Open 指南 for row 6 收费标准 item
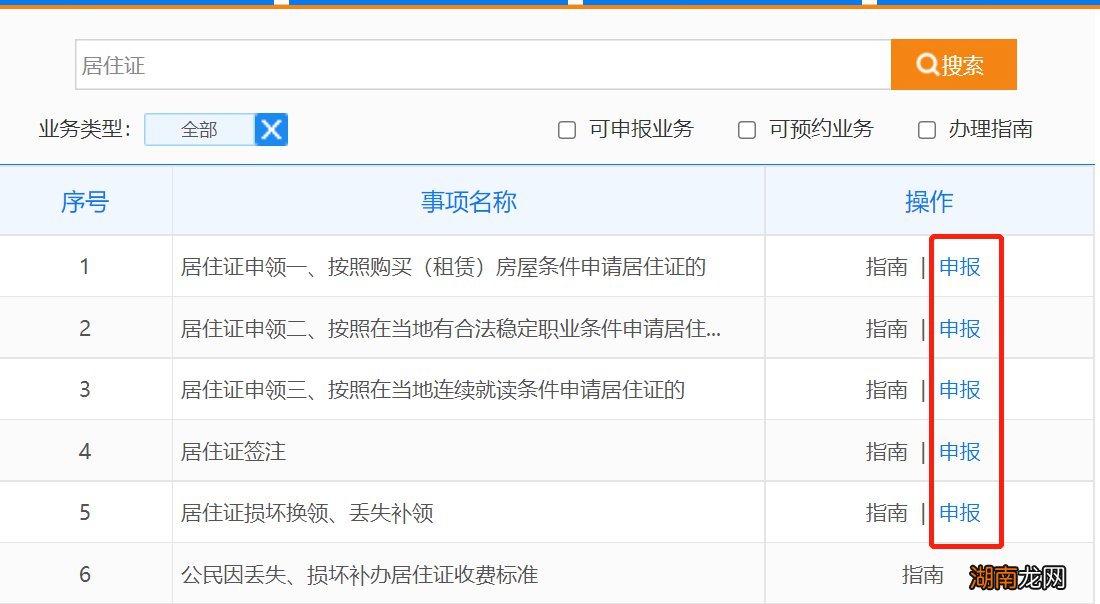Image resolution: width=1100 pixels, height=604 pixels. click(922, 574)
